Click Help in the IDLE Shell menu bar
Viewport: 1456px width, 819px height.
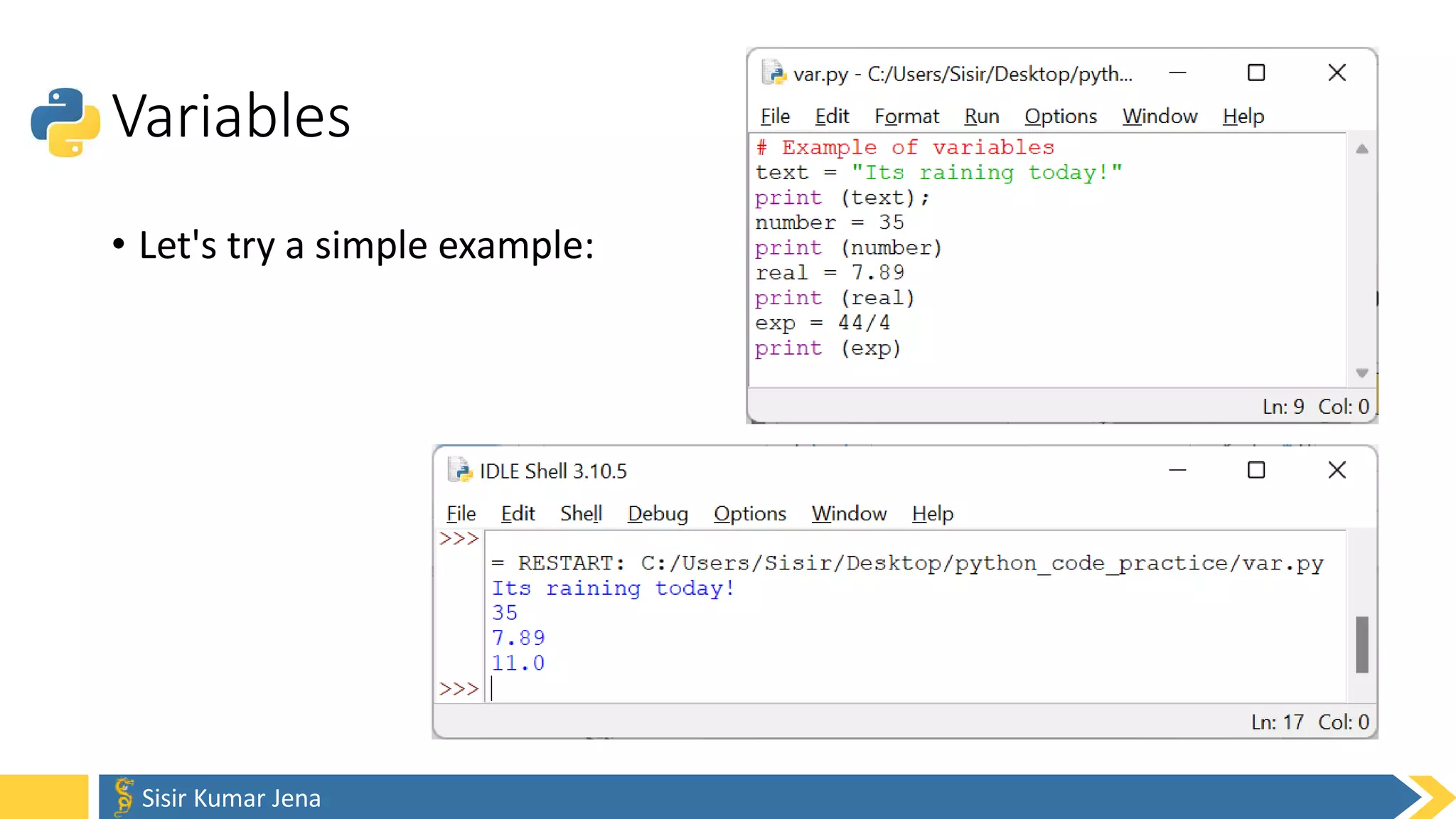click(x=932, y=514)
